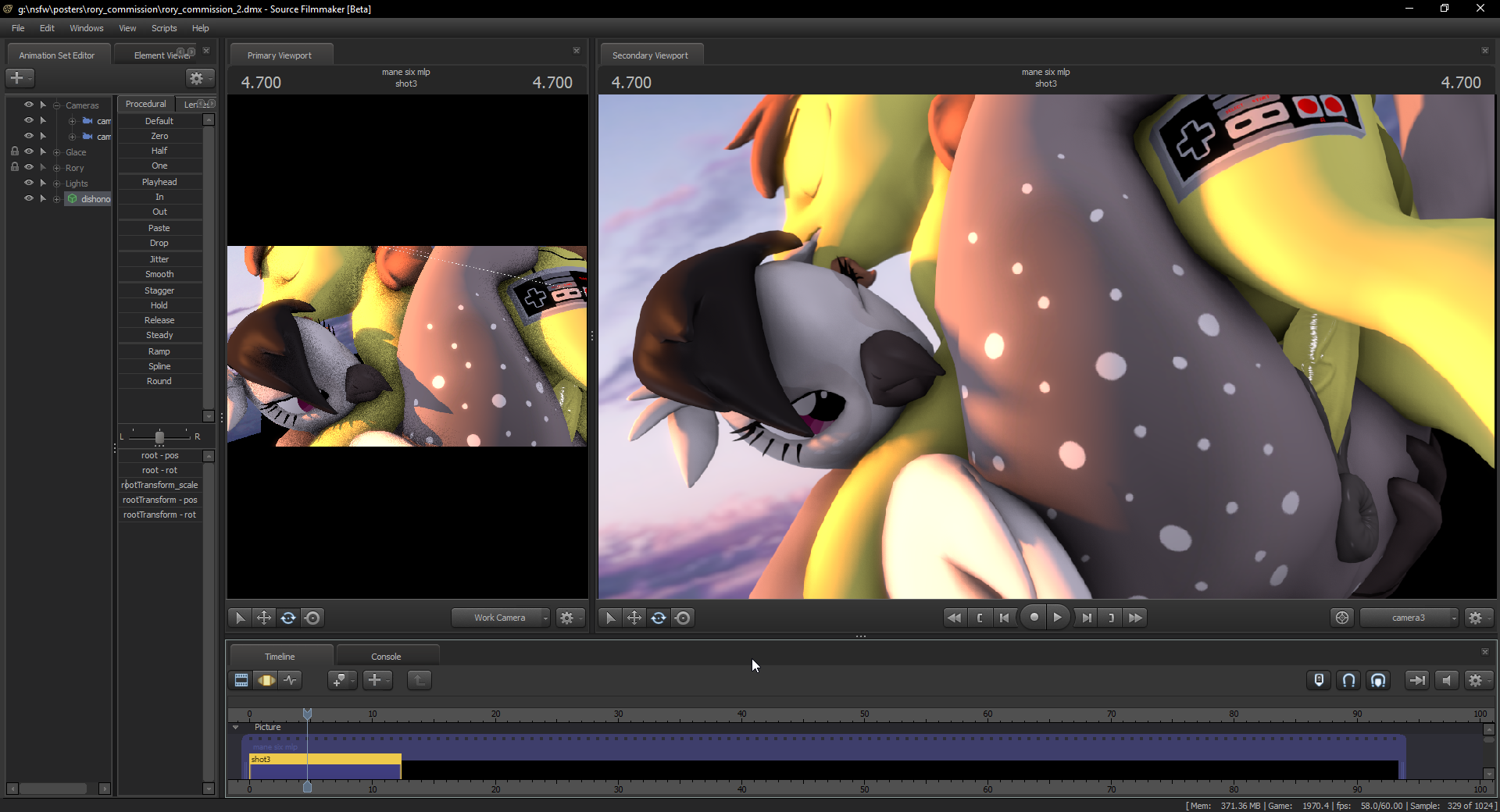The width and height of the screenshot is (1500, 812).
Task: Play the shot with the play button
Action: point(1058,617)
